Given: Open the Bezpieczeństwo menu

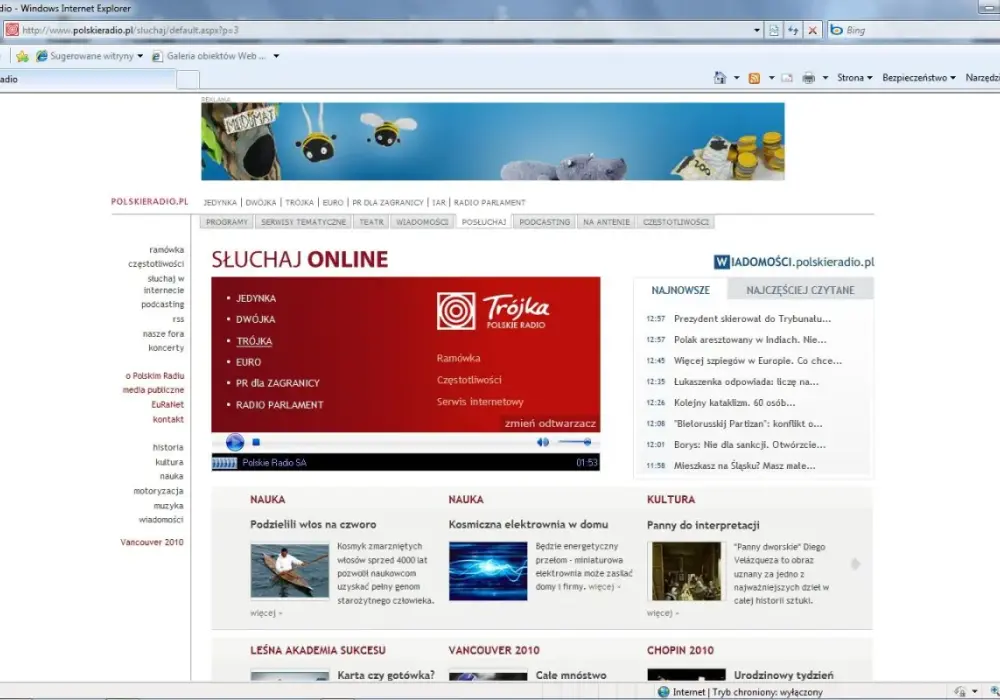Looking at the screenshot, I should coord(919,78).
